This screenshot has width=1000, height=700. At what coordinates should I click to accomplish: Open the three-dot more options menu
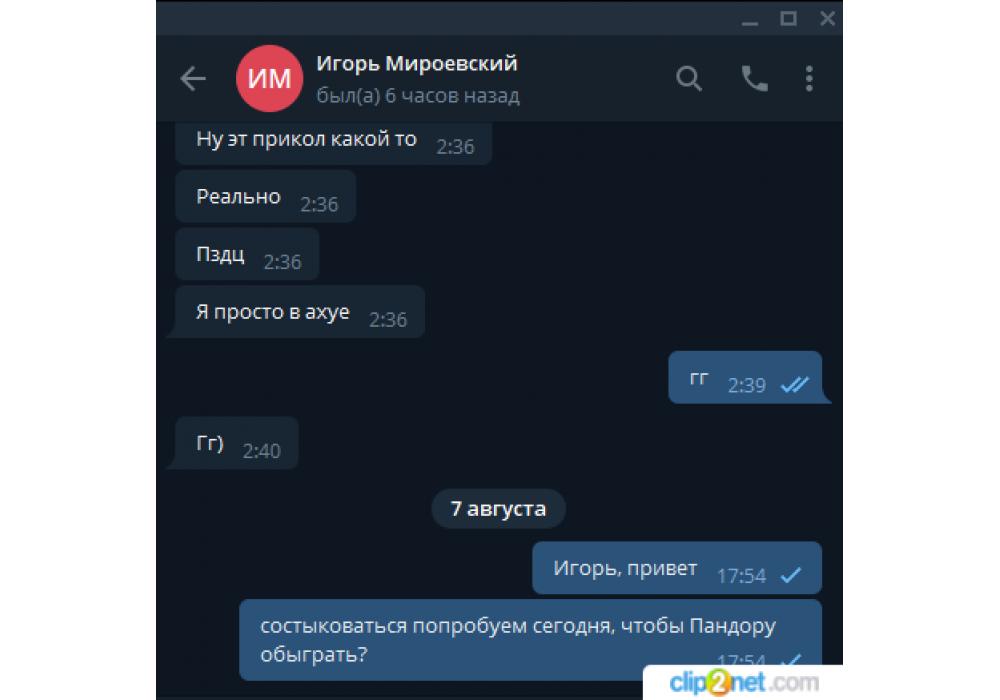[x=809, y=79]
